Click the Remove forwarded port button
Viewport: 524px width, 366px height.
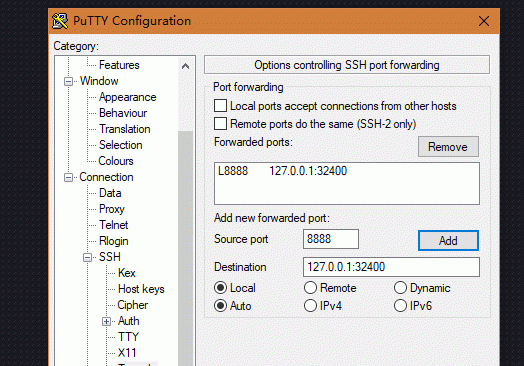coord(448,146)
